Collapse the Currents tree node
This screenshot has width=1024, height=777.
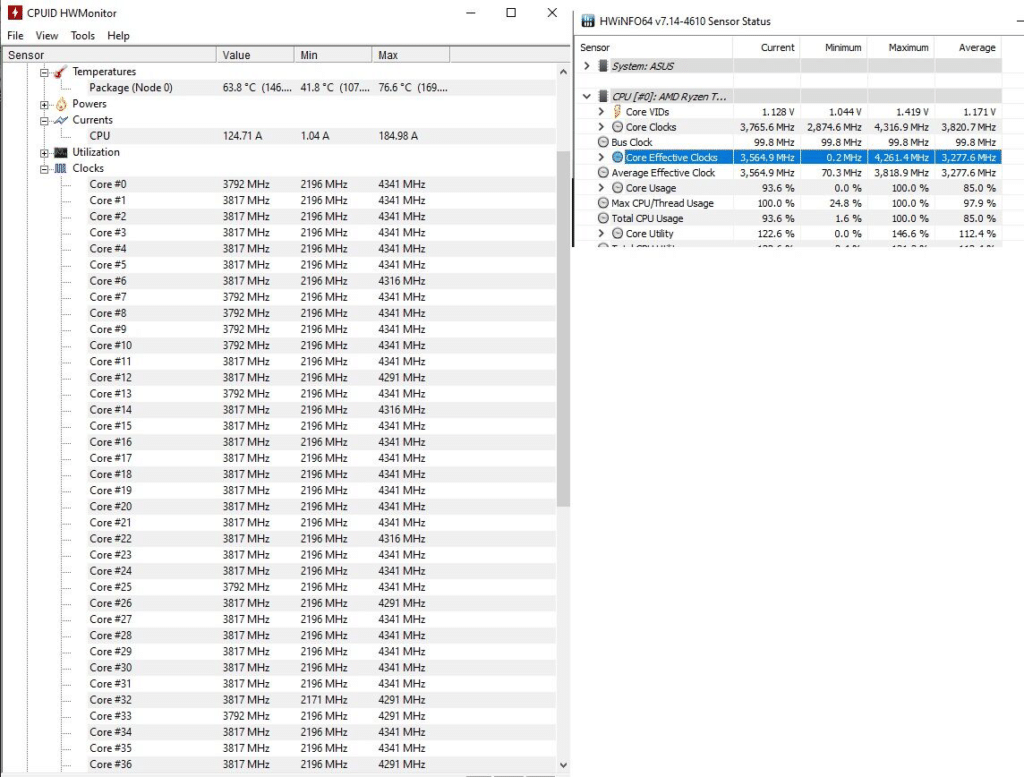(x=44, y=121)
